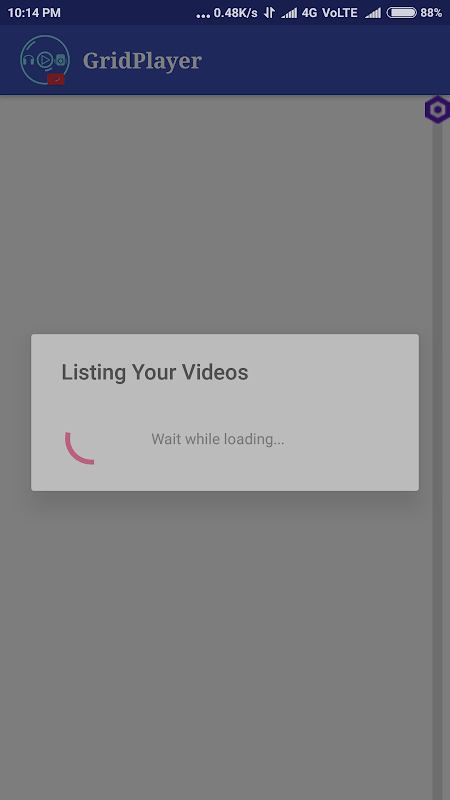The width and height of the screenshot is (450, 800).
Task: Tap the data transfer arrows icon
Action: [x=269, y=13]
